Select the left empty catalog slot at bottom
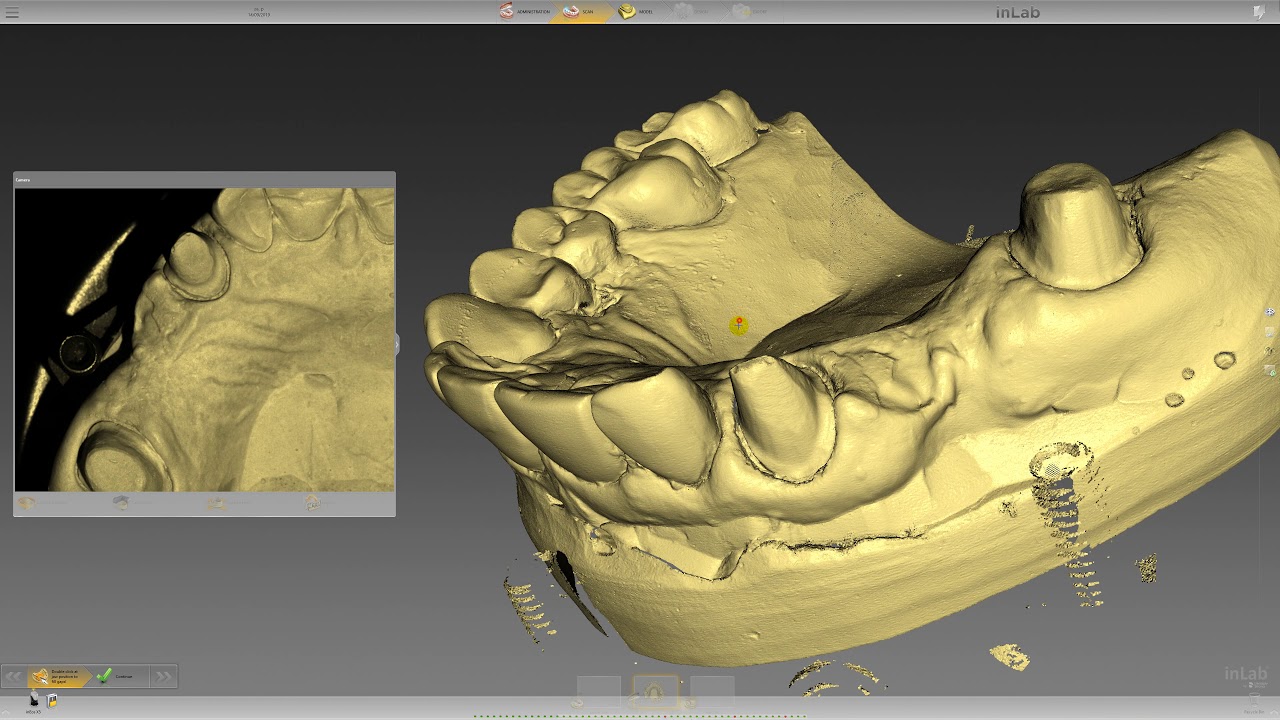Screen dimensions: 1280x720 [599, 691]
